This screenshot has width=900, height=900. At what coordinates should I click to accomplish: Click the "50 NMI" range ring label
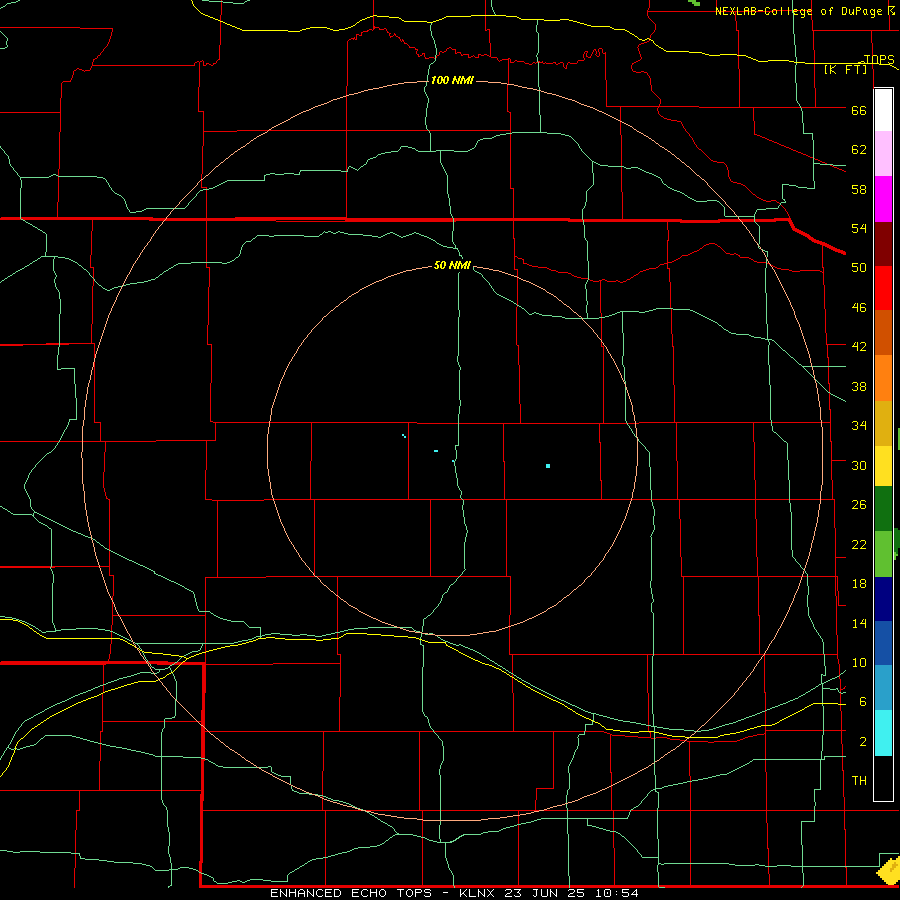(x=452, y=265)
